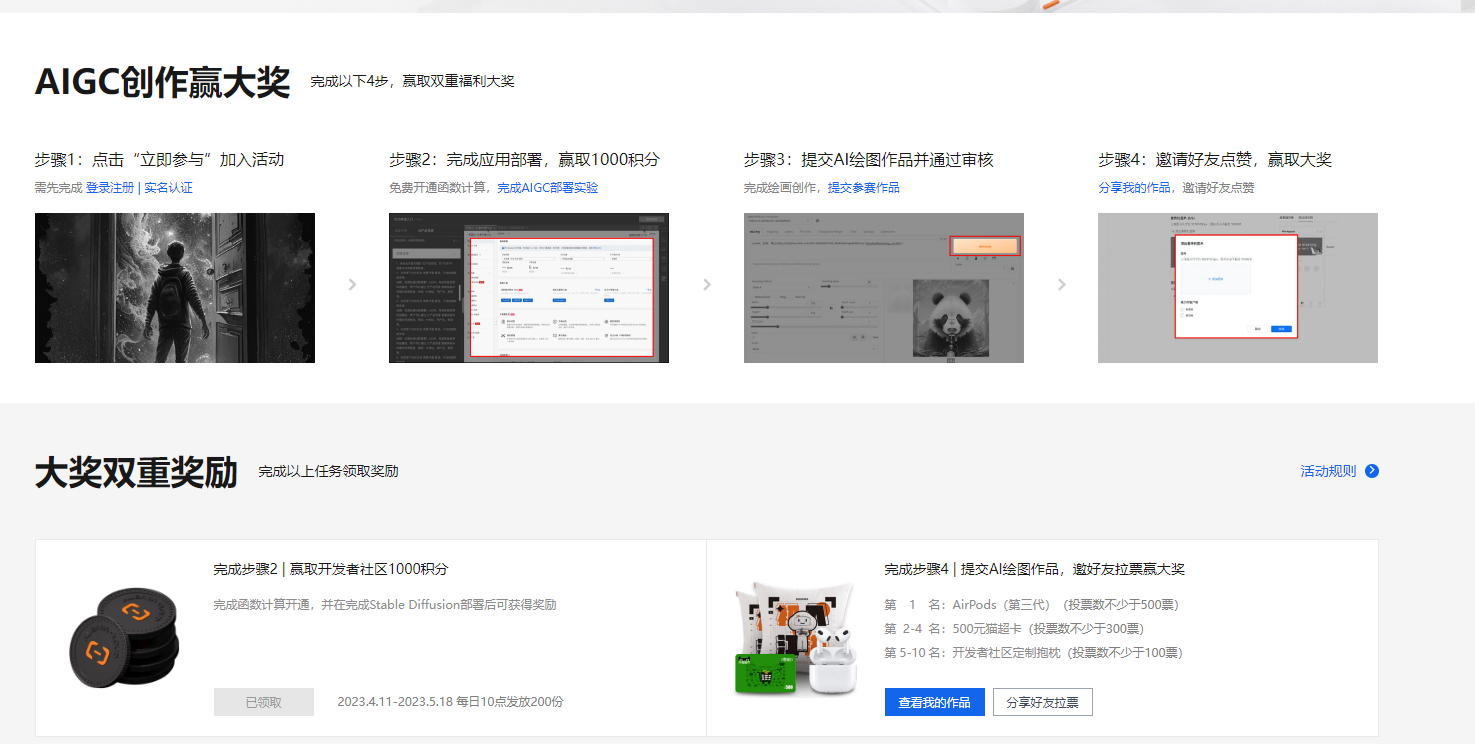Click the grayed 已领取 button
This screenshot has height=744, width=1475.
(x=263, y=702)
